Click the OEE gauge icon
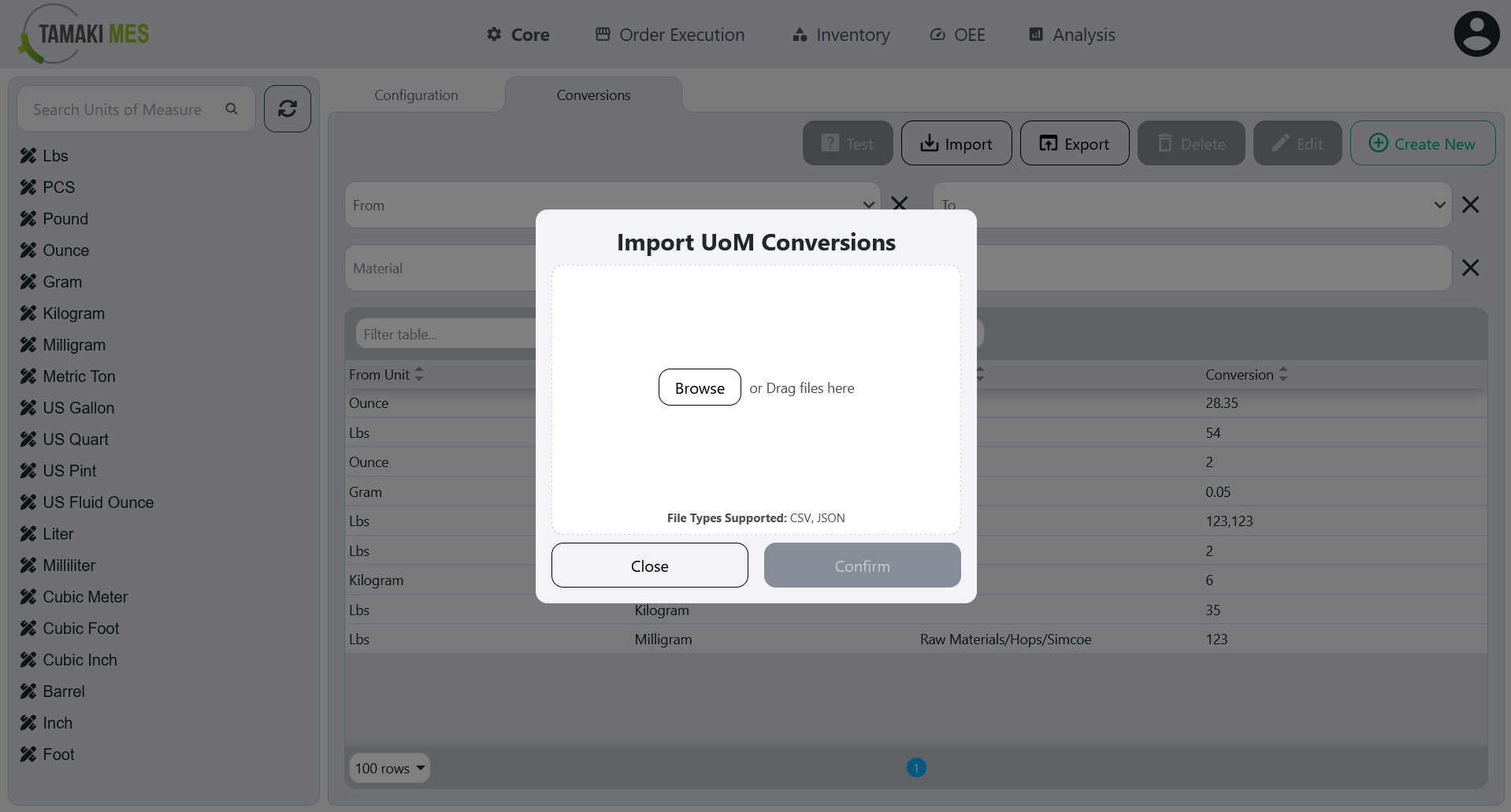The width and height of the screenshot is (1511, 812). click(937, 34)
